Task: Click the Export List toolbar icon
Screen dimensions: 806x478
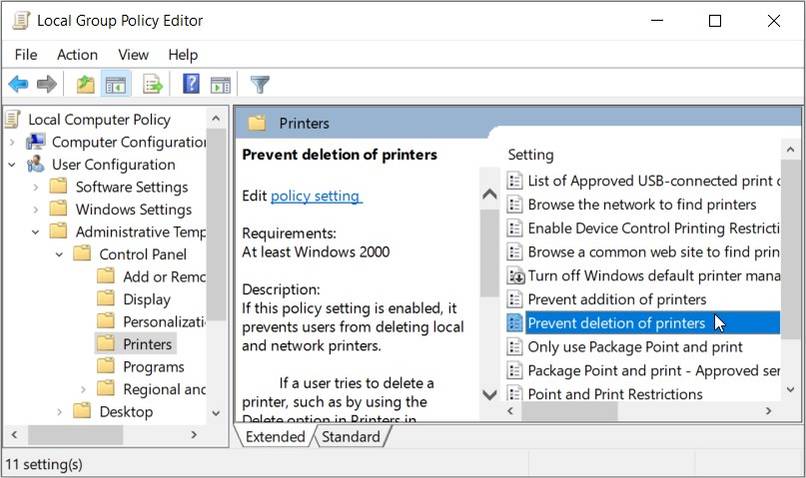Action: [153, 85]
